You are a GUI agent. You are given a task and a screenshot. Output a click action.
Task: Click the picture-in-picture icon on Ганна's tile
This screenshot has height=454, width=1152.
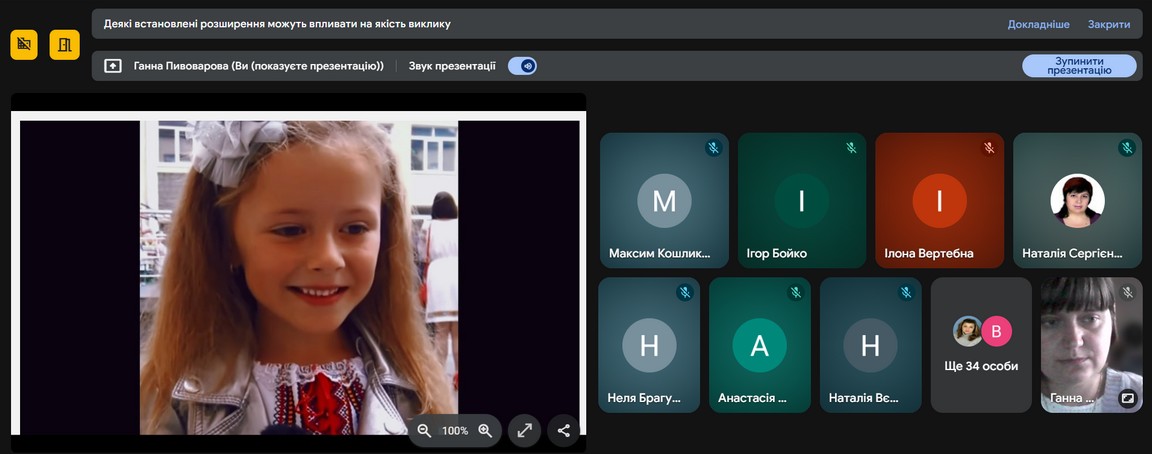pos(1127,397)
